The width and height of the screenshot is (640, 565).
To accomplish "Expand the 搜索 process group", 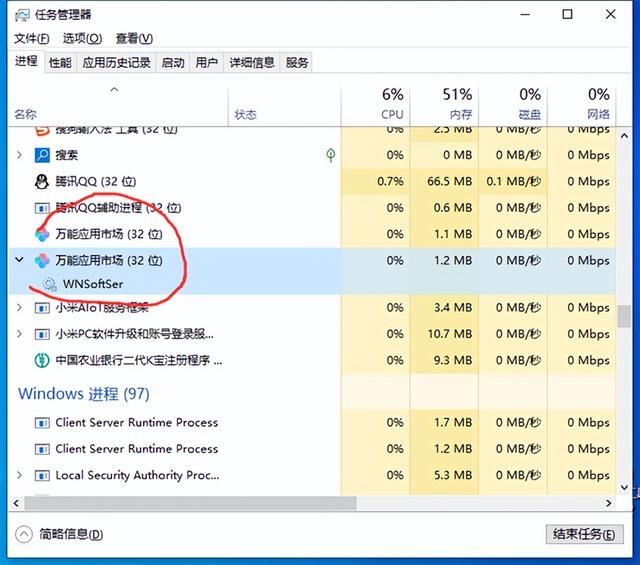I will coord(20,155).
